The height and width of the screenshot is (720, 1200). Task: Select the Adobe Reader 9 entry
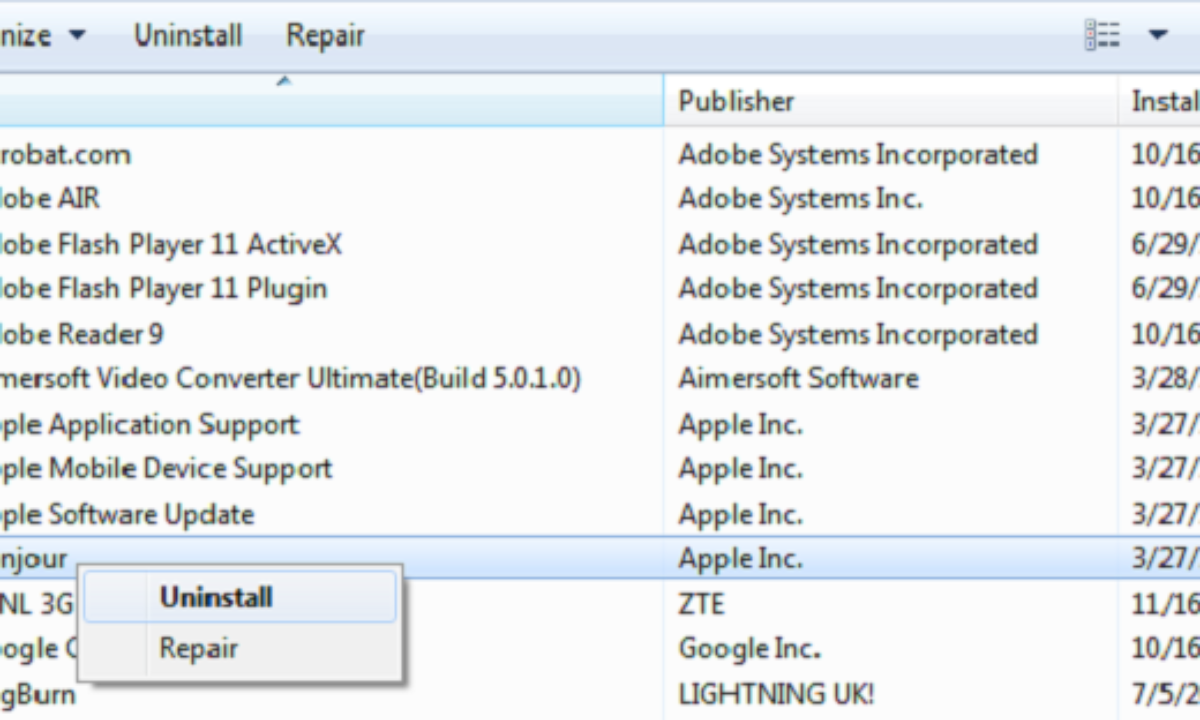tap(80, 334)
